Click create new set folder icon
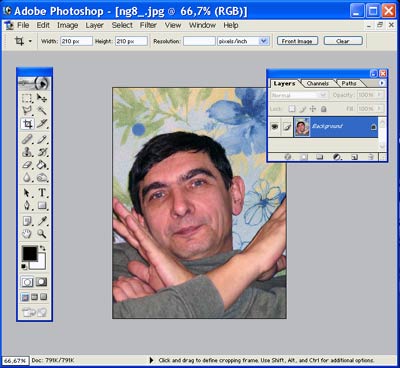400x368 pixels. [320, 157]
